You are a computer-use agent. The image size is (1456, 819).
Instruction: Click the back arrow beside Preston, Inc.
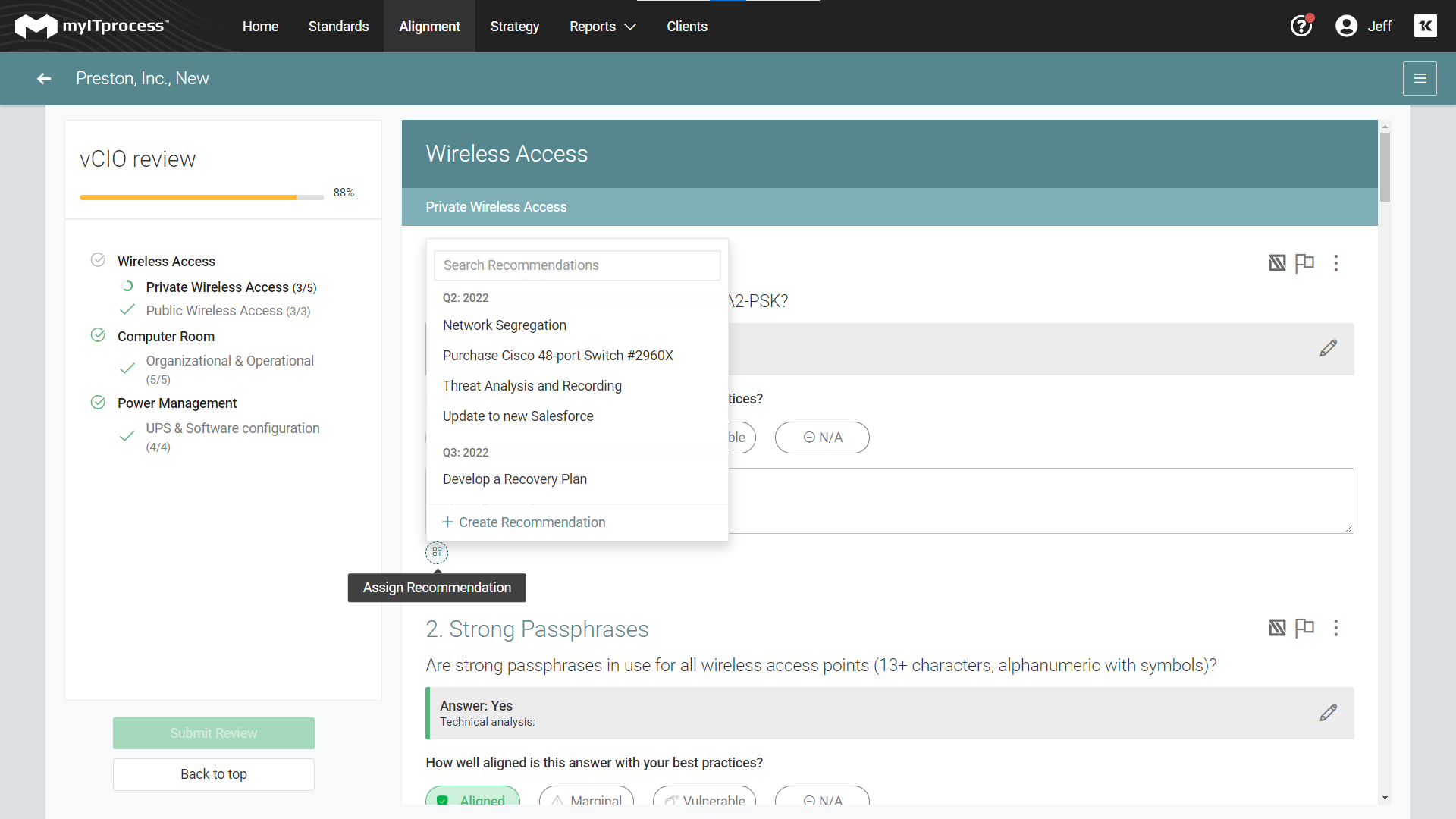pyautogui.click(x=44, y=79)
